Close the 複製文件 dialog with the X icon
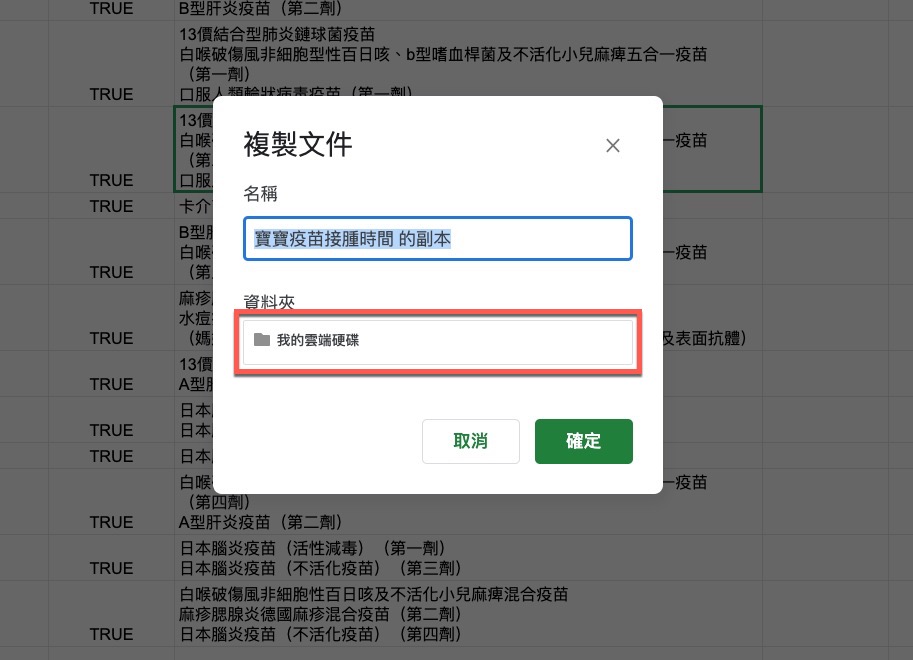Image resolution: width=913 pixels, height=660 pixels. pos(613,145)
